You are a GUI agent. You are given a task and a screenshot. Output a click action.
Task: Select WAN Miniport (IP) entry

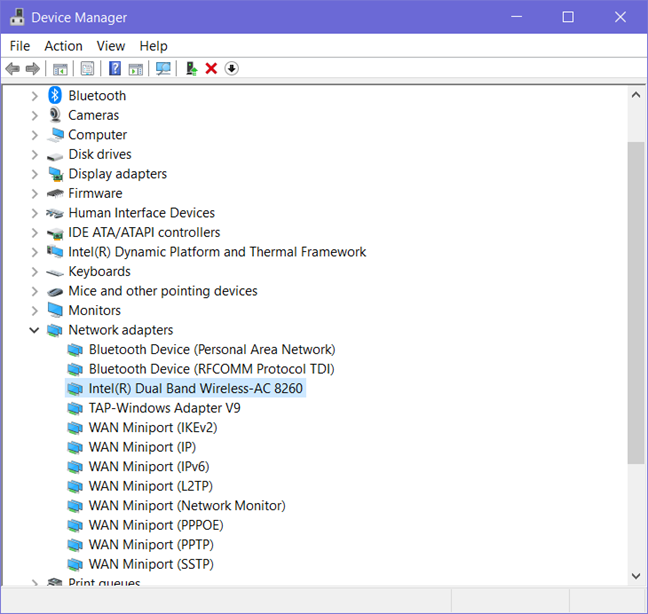(x=142, y=447)
